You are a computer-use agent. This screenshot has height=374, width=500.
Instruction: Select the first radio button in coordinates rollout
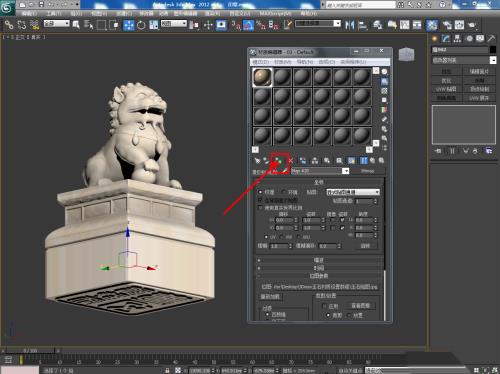tap(260, 192)
